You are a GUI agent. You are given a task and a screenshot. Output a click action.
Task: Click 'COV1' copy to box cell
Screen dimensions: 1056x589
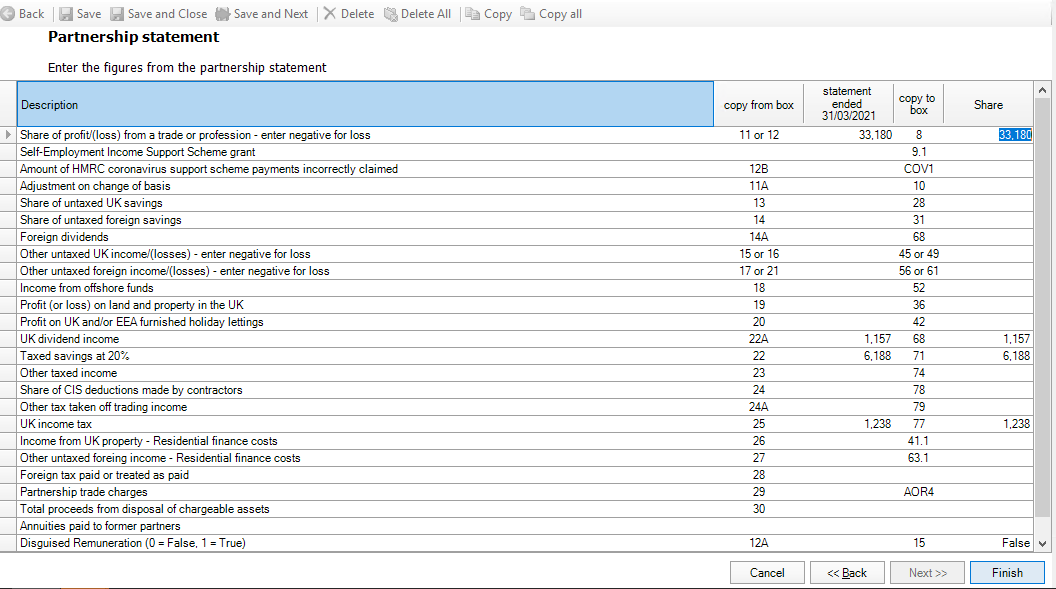[x=919, y=169]
